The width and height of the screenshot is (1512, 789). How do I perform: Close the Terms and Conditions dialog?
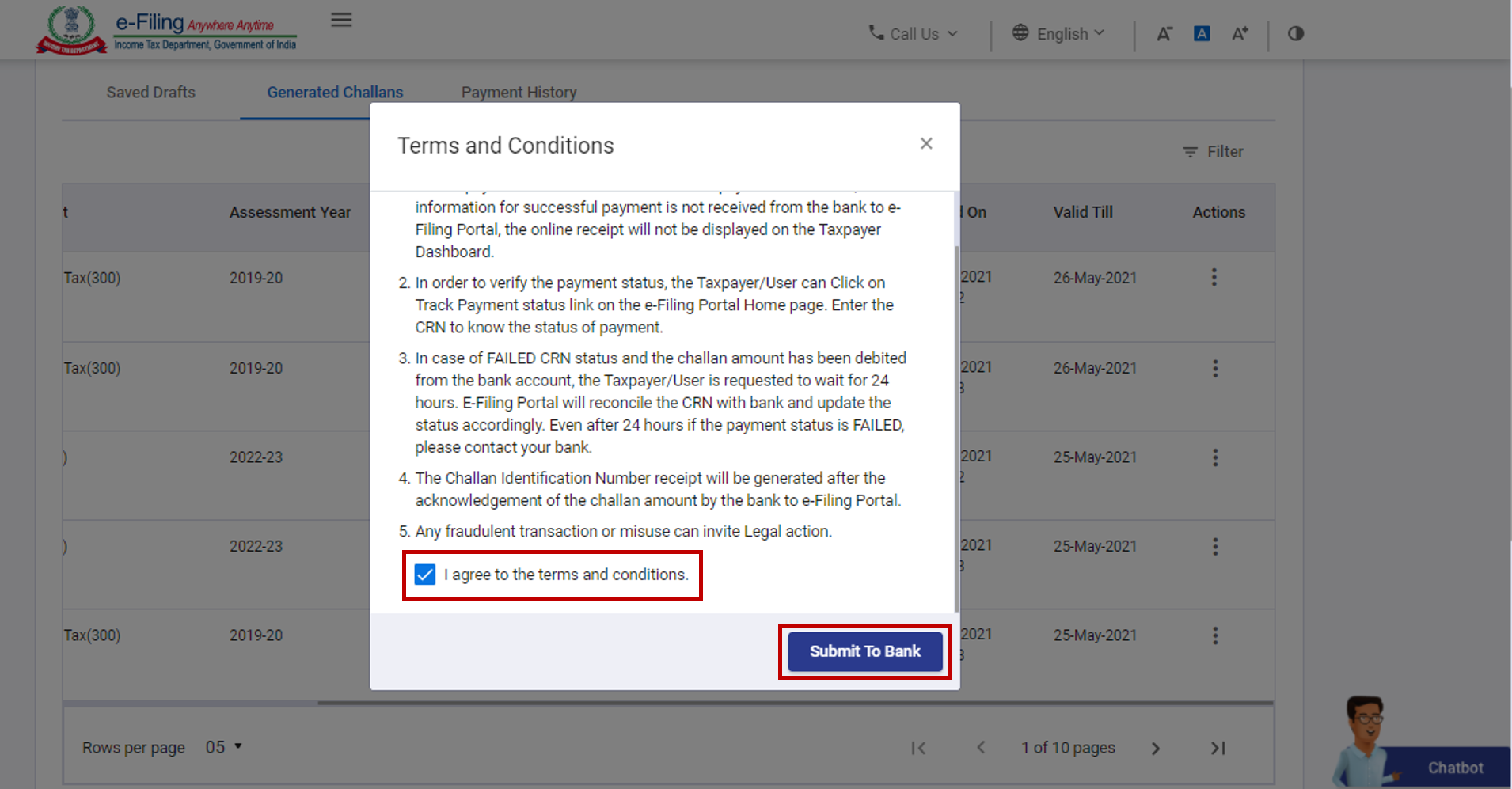(926, 143)
